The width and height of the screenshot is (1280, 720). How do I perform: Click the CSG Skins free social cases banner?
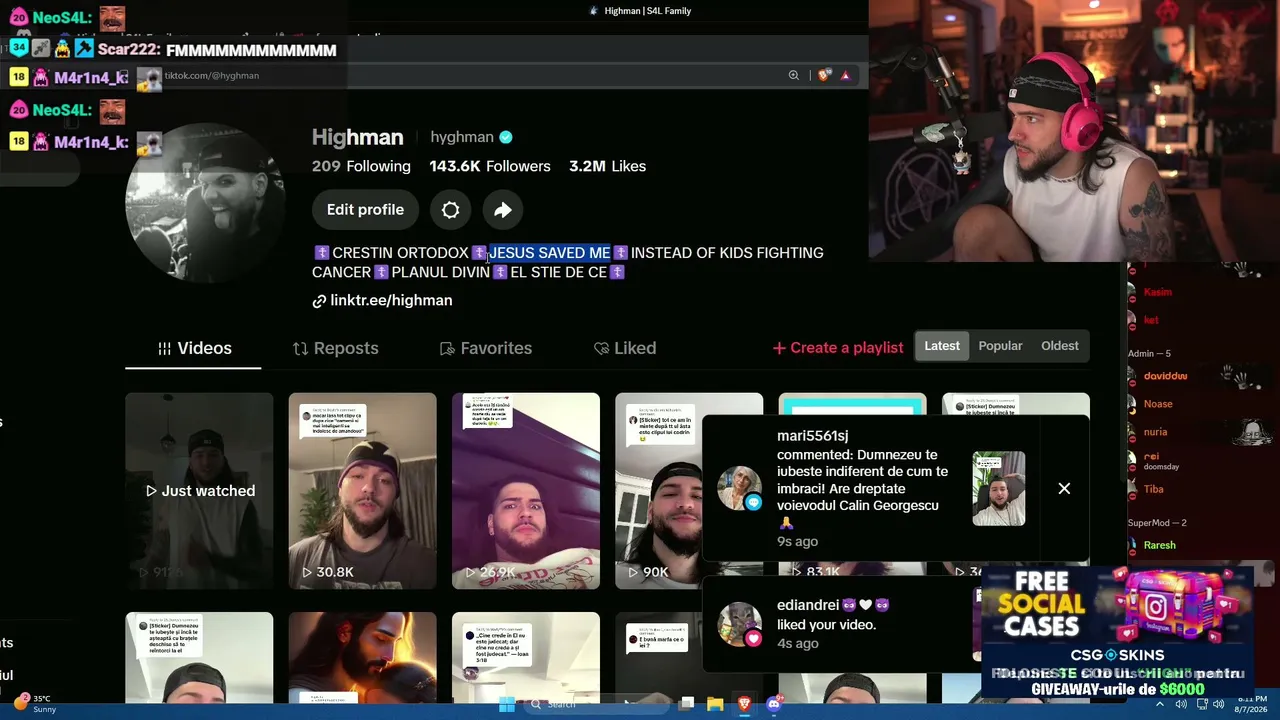pos(1117,632)
